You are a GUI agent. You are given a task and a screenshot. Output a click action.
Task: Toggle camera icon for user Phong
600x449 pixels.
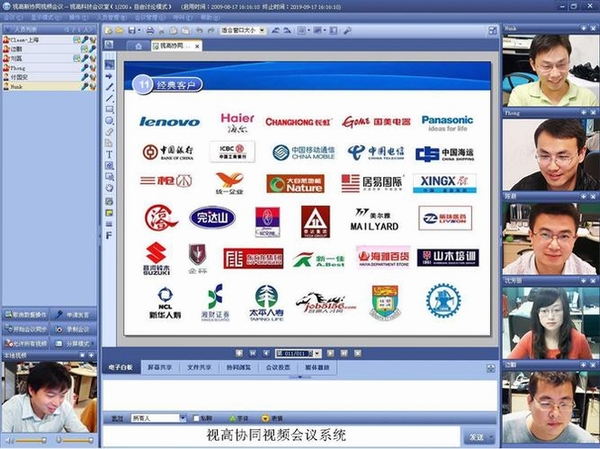pos(93,68)
